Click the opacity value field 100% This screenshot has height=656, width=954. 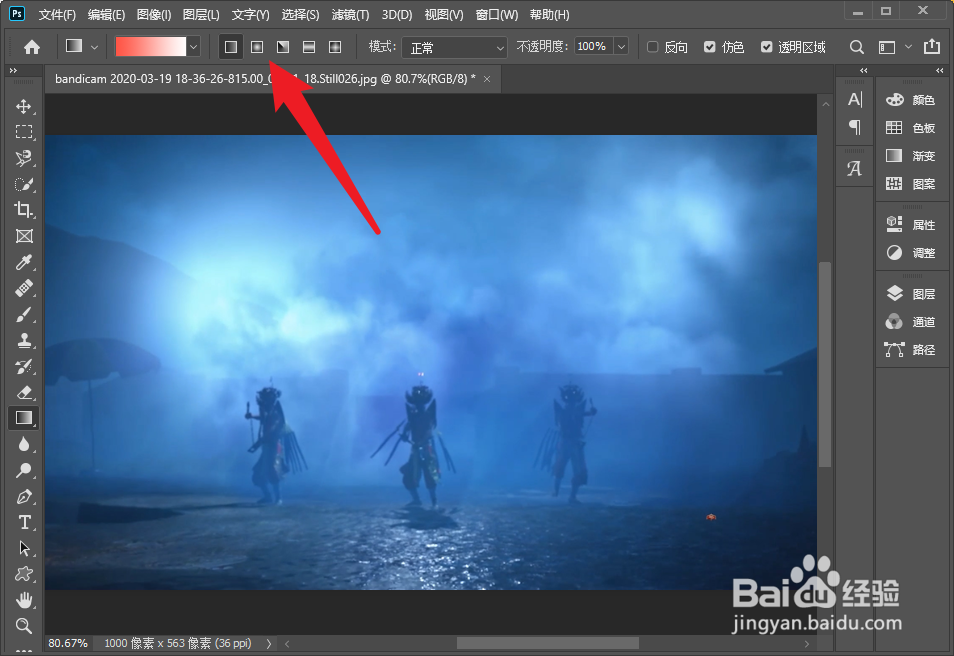pyautogui.click(x=593, y=46)
